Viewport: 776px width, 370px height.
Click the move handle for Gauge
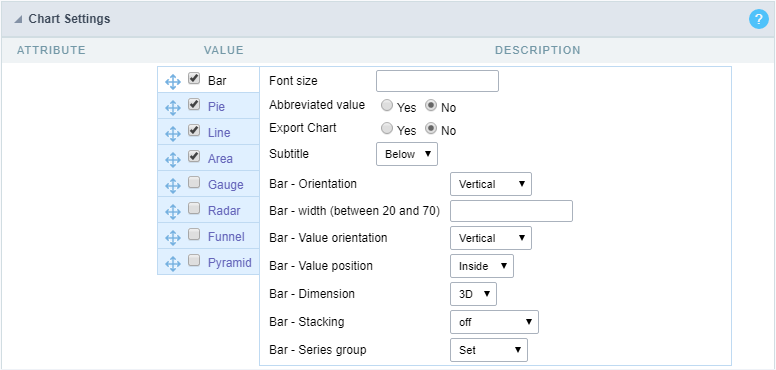coord(172,185)
